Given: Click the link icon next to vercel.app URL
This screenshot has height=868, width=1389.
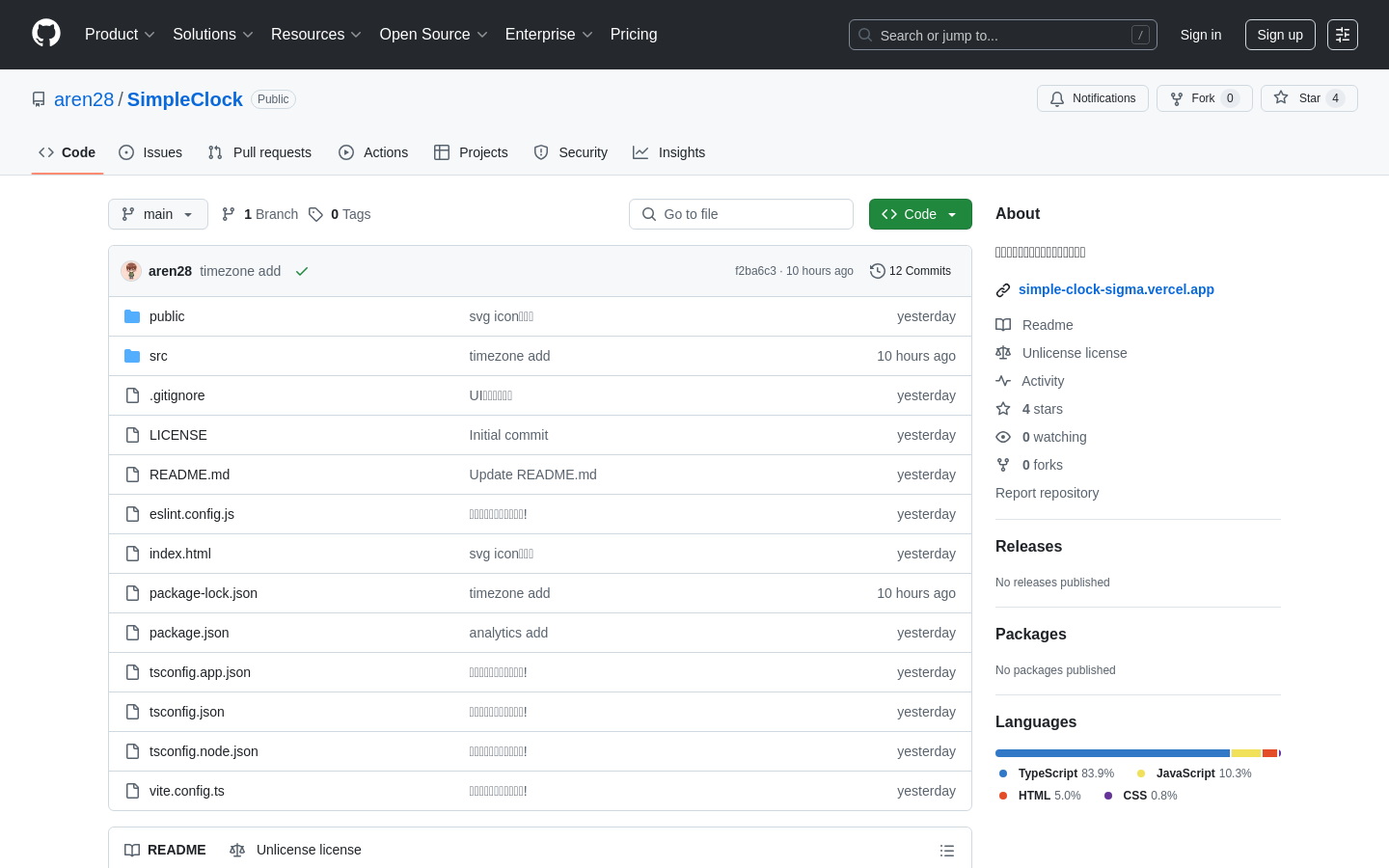Looking at the screenshot, I should point(1003,290).
